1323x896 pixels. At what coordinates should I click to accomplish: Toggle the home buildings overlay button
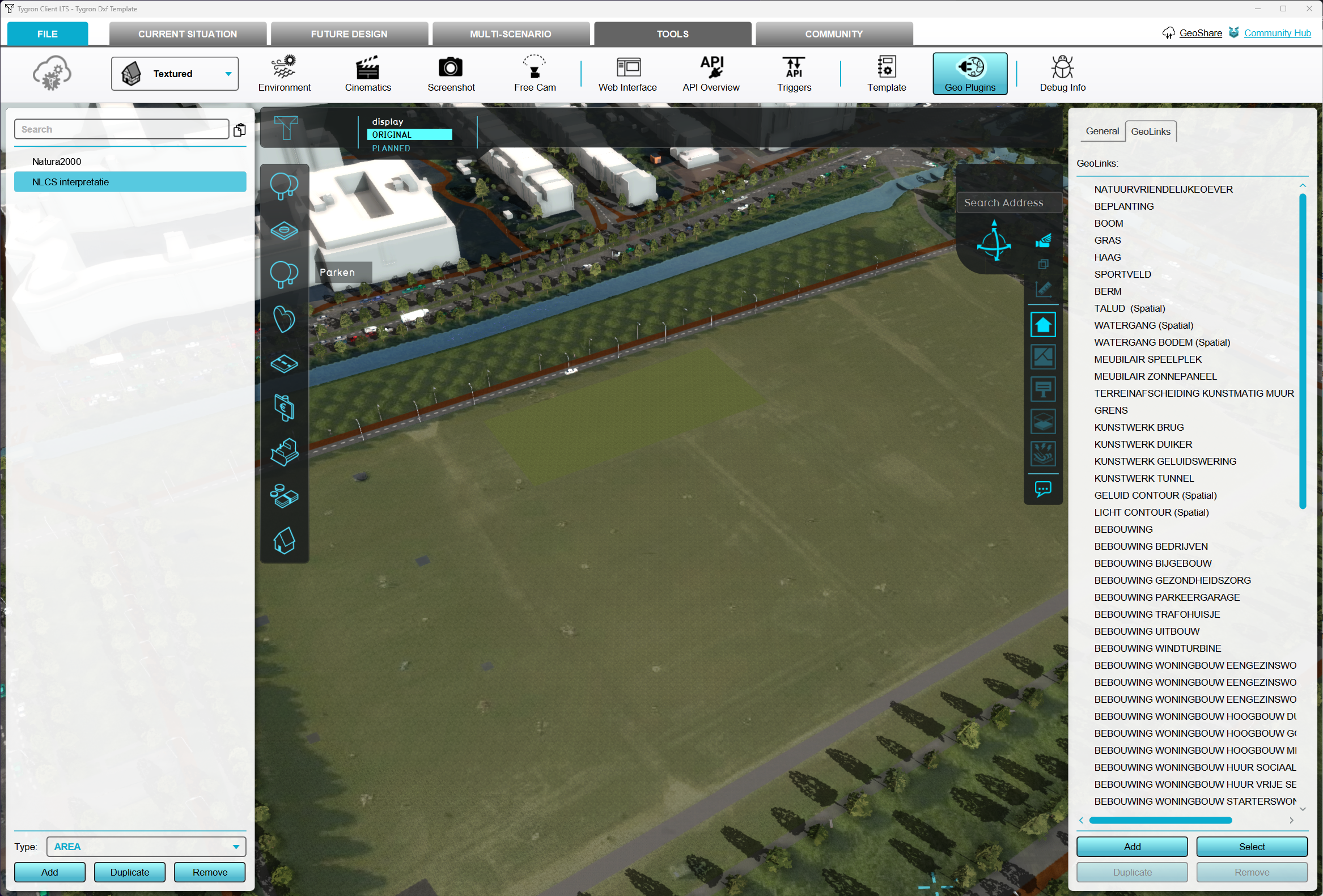coord(1042,325)
